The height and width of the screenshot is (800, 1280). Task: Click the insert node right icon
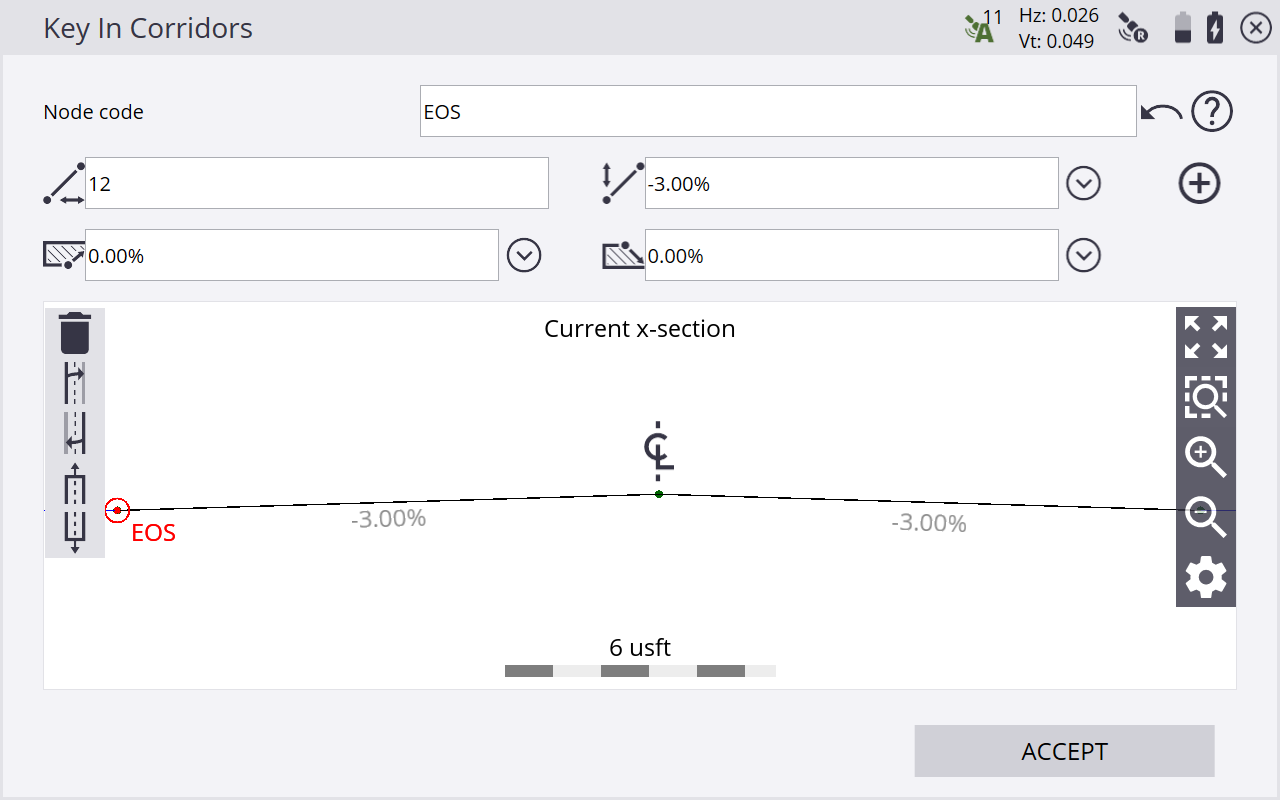click(75, 384)
